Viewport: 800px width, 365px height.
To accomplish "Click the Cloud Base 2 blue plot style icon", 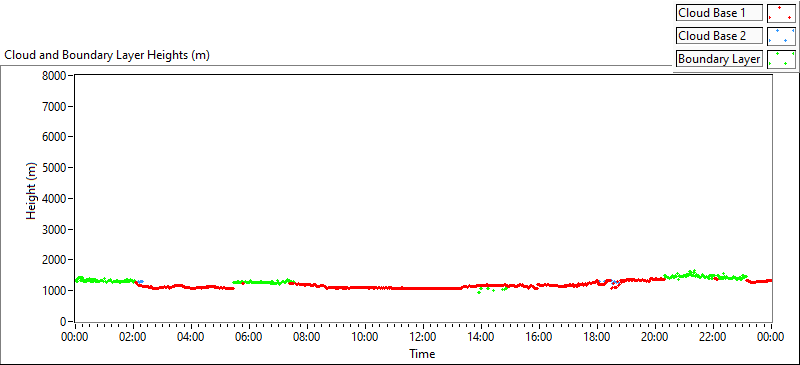I will pos(781,36).
